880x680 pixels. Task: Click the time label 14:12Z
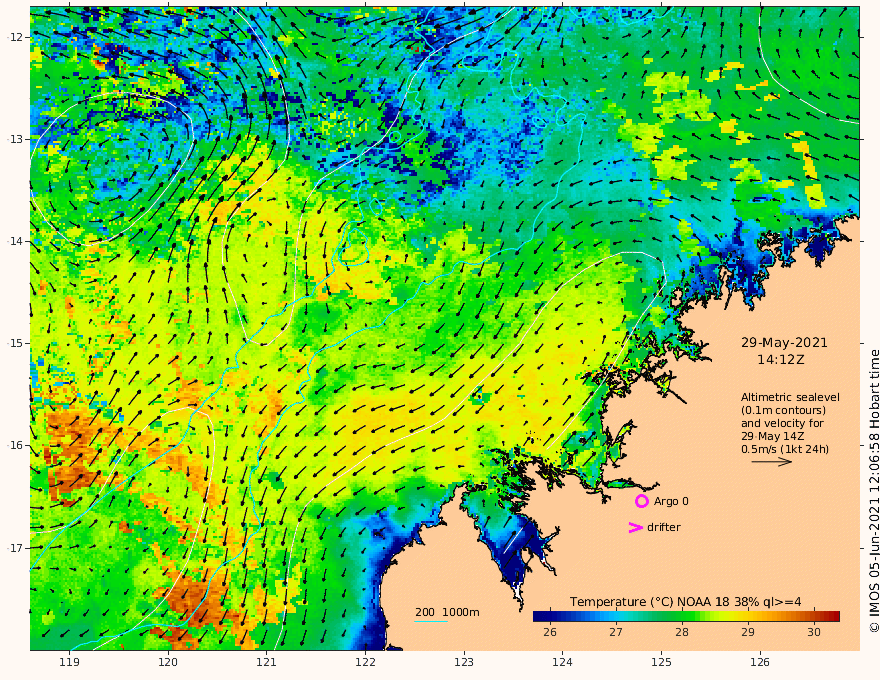(x=781, y=360)
